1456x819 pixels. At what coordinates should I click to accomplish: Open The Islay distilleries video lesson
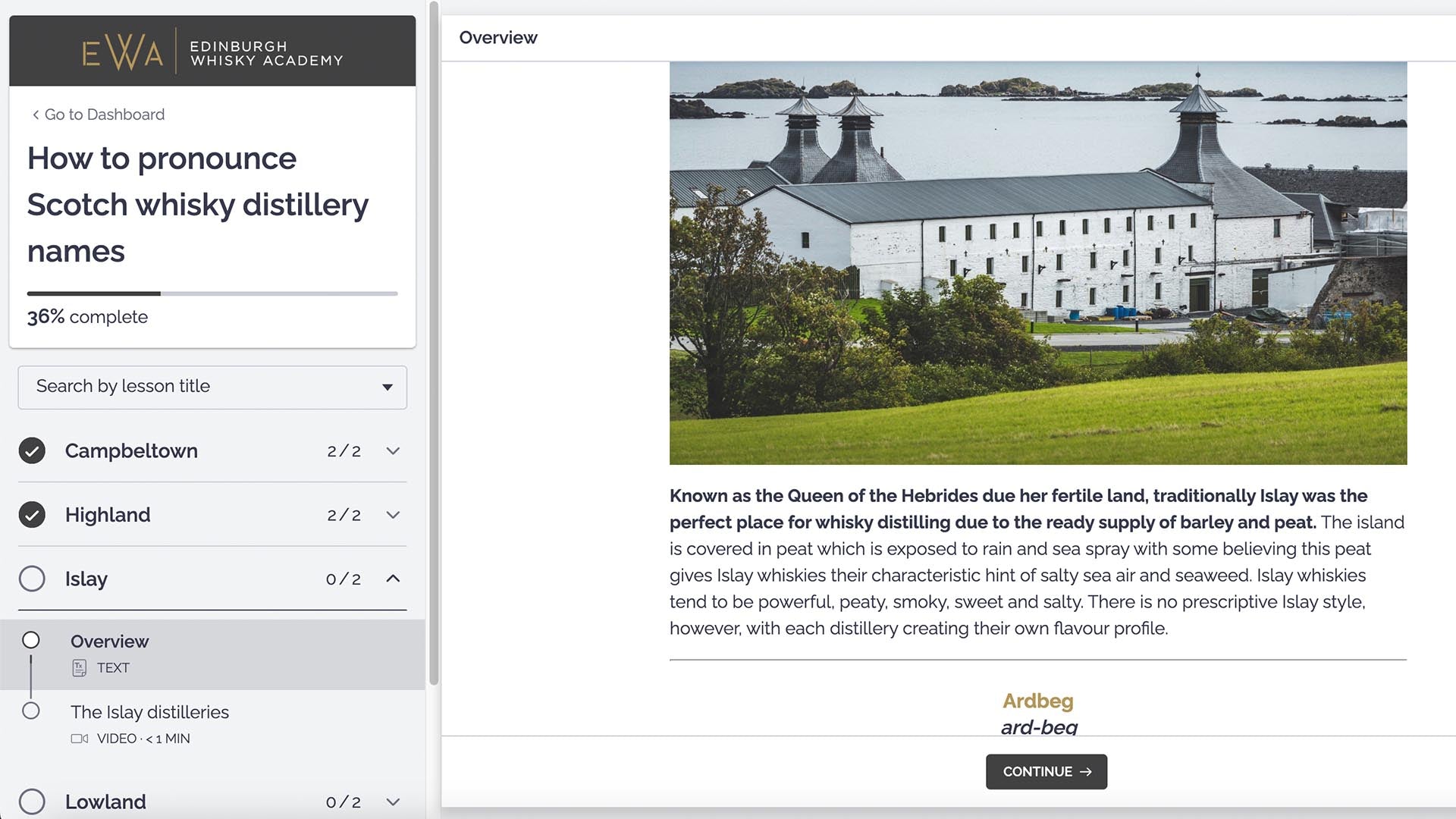tap(212, 725)
